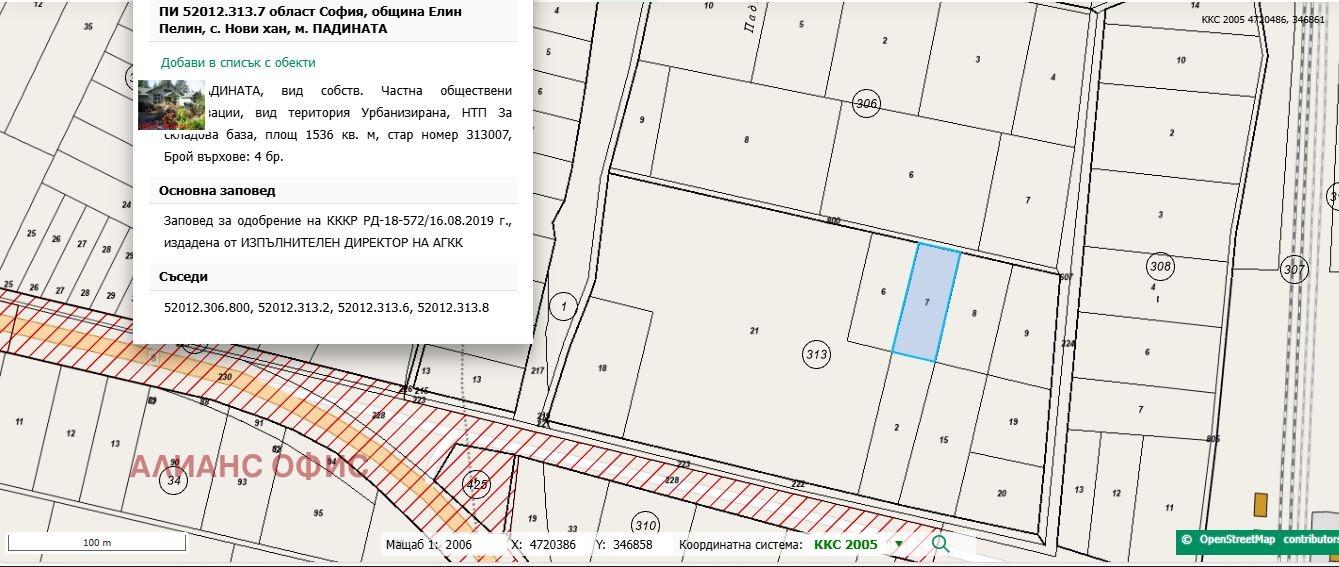Click the circled block marker 425
Screen dimensions: 1339x567
pyautogui.click(x=477, y=485)
